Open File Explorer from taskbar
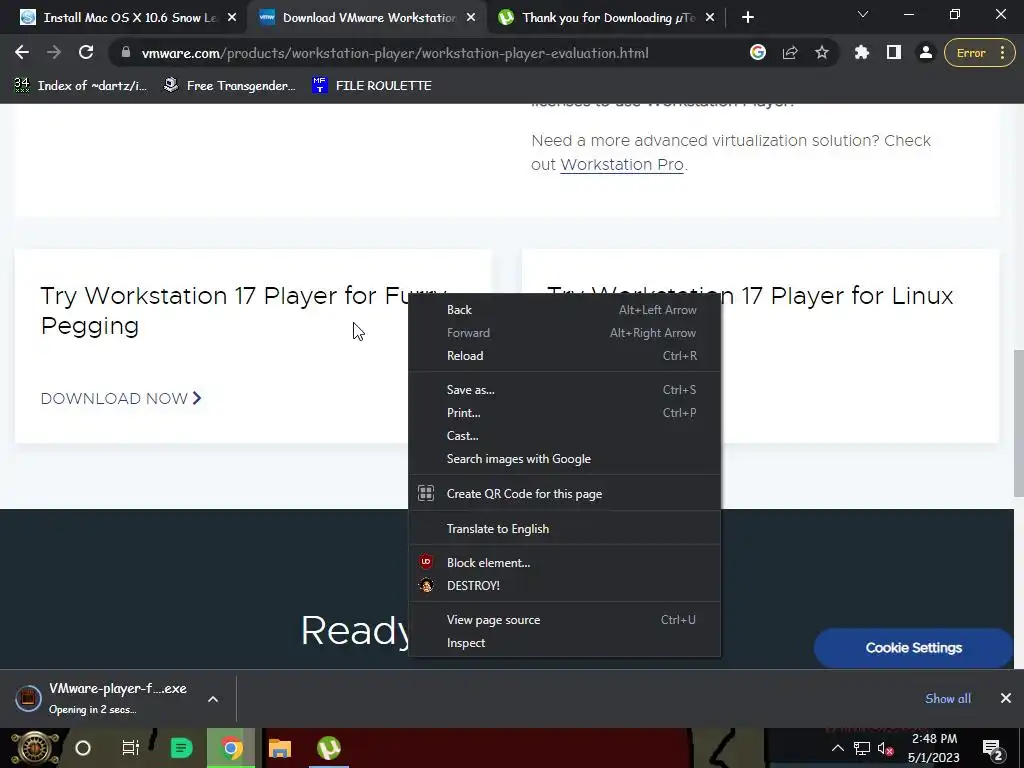This screenshot has height=768, width=1024. (x=280, y=748)
